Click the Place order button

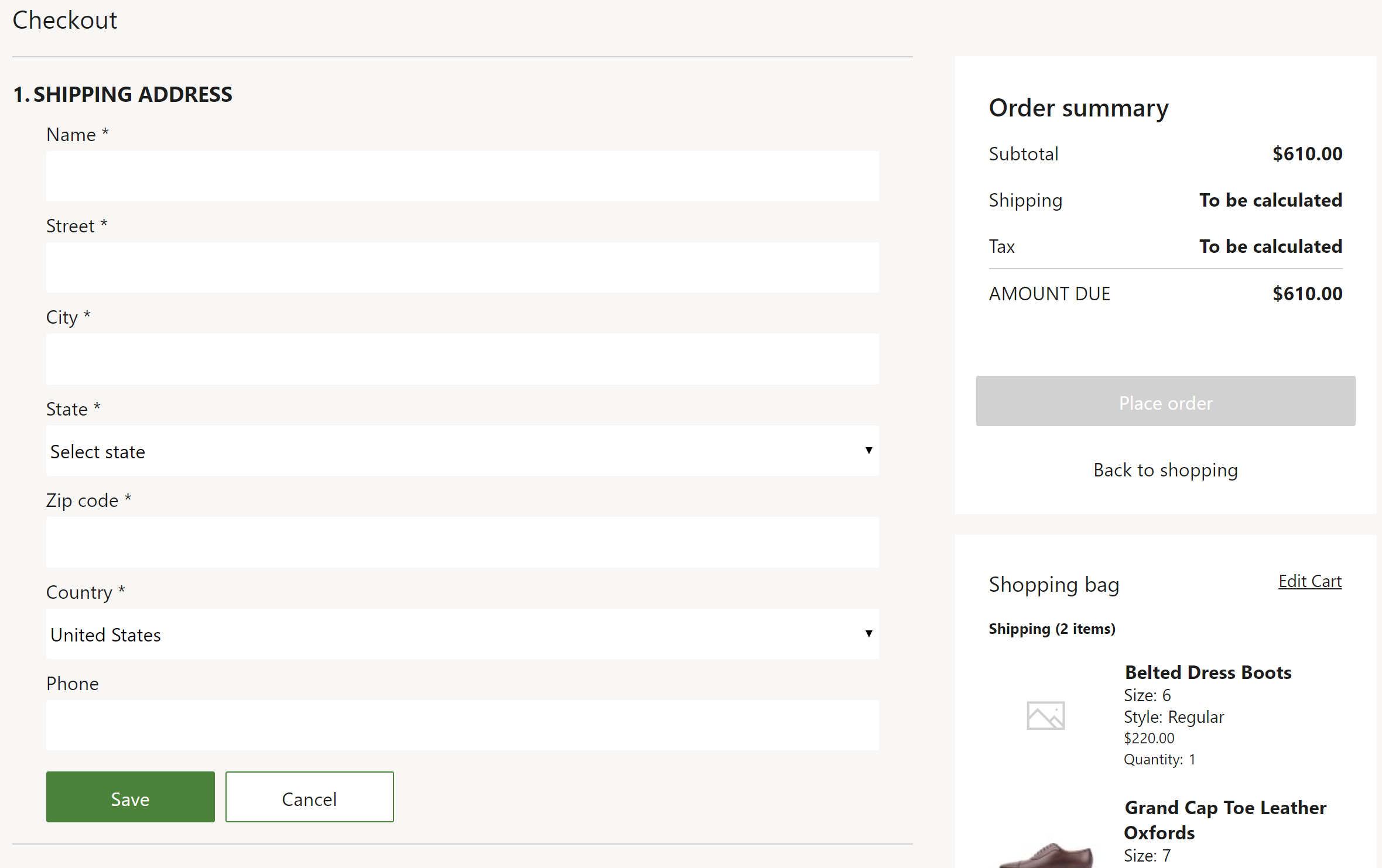(1165, 400)
